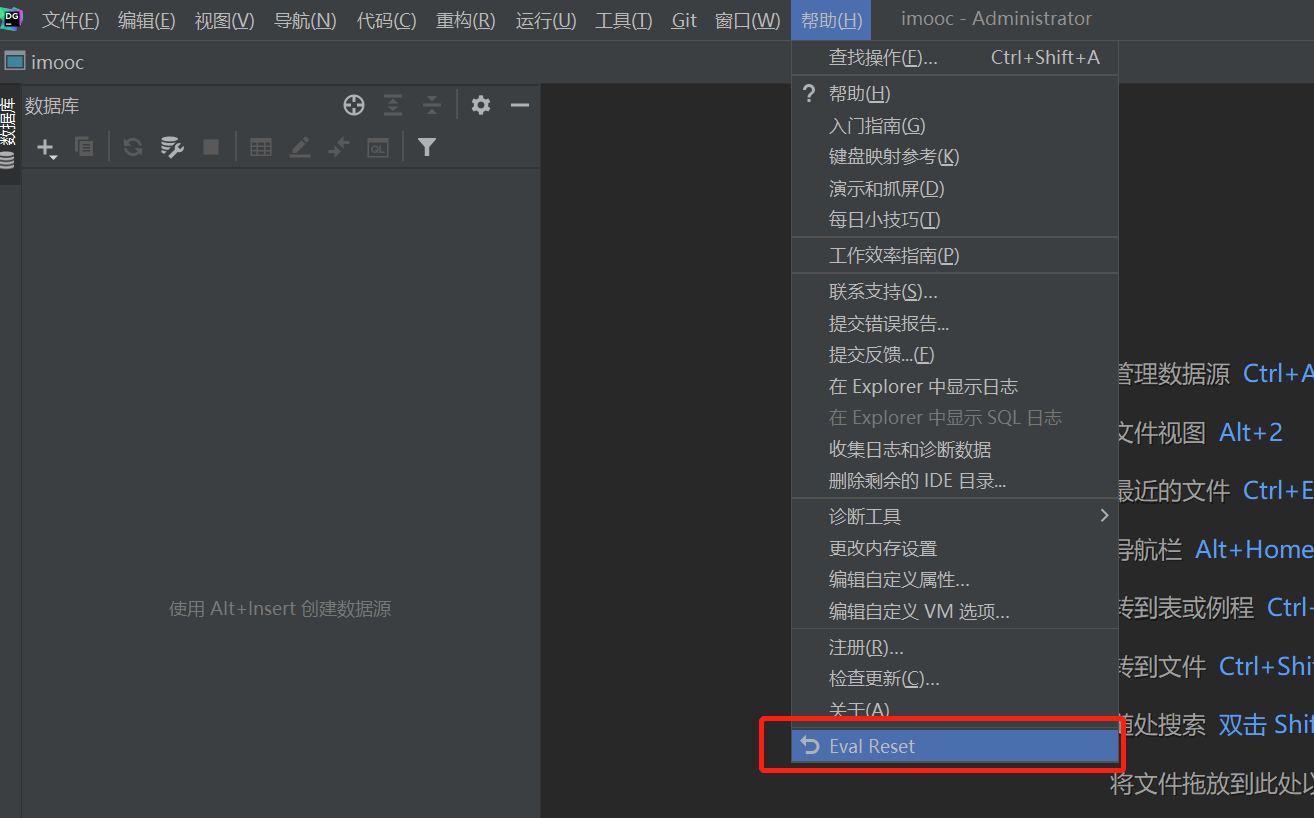Click the Eval Reset menu item
This screenshot has width=1314, height=818.
pyautogui.click(x=955, y=746)
